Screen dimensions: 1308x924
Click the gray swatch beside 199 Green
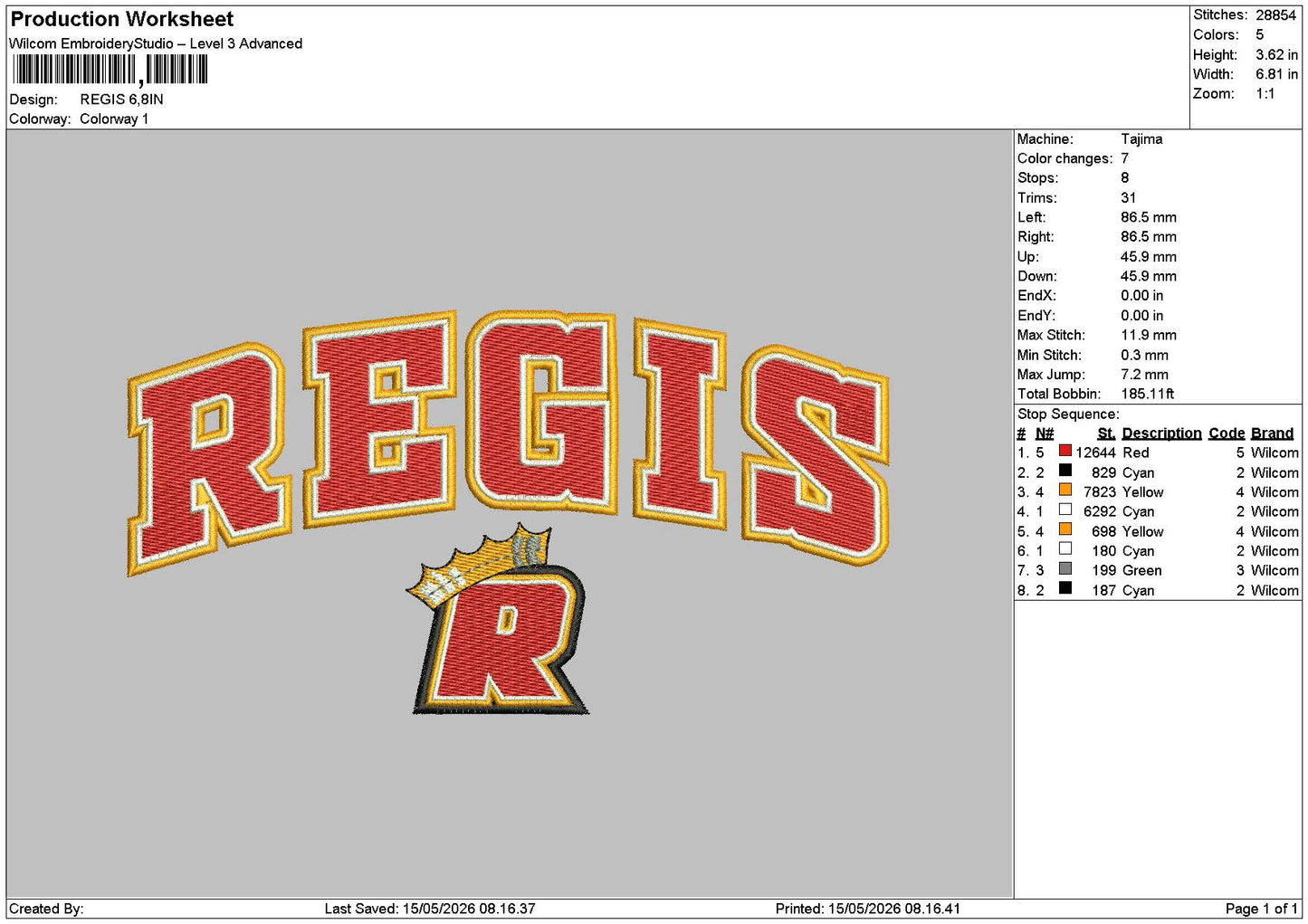[x=1065, y=569]
